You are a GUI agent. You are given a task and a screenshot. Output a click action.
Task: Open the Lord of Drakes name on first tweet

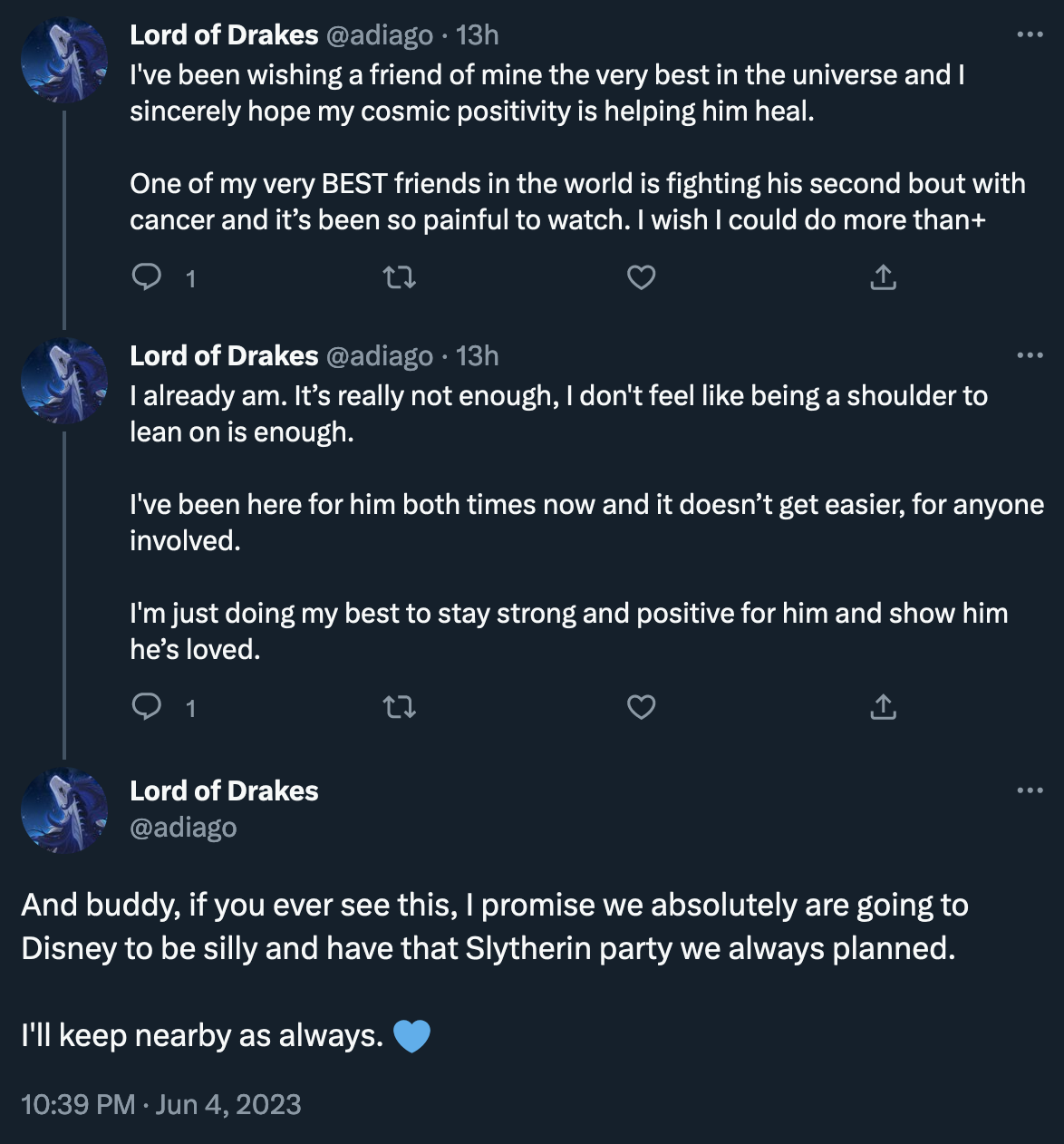(224, 34)
